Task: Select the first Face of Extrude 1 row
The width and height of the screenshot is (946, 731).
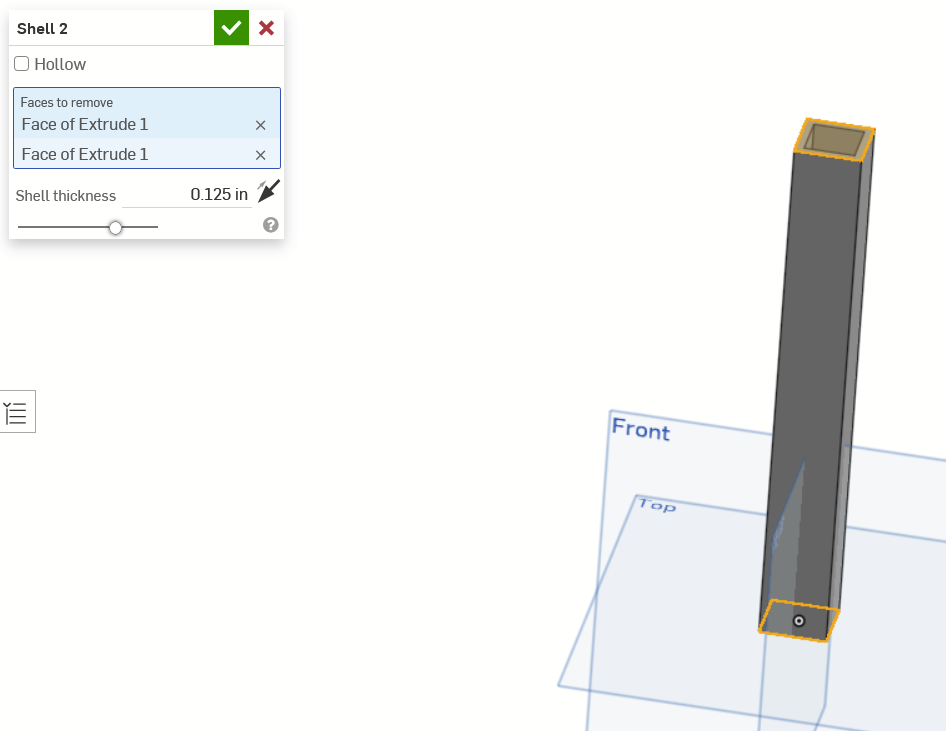Action: coord(147,125)
